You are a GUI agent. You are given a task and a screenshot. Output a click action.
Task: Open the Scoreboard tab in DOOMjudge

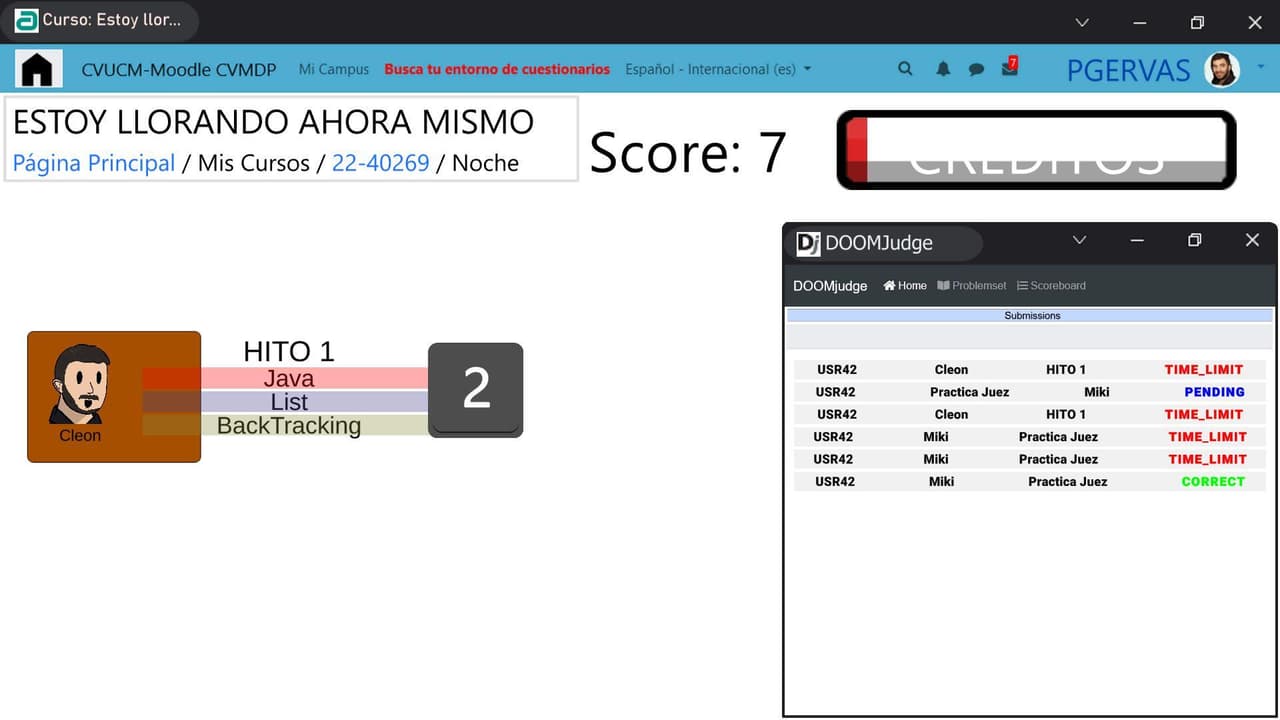point(1051,286)
